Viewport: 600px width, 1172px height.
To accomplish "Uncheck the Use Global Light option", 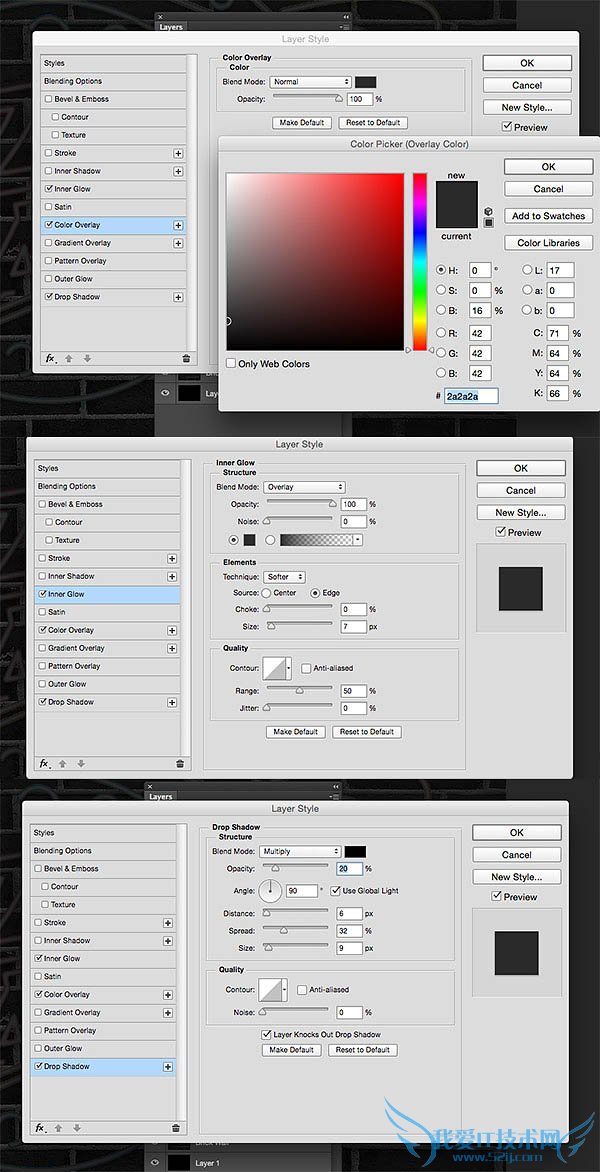I will point(336,890).
